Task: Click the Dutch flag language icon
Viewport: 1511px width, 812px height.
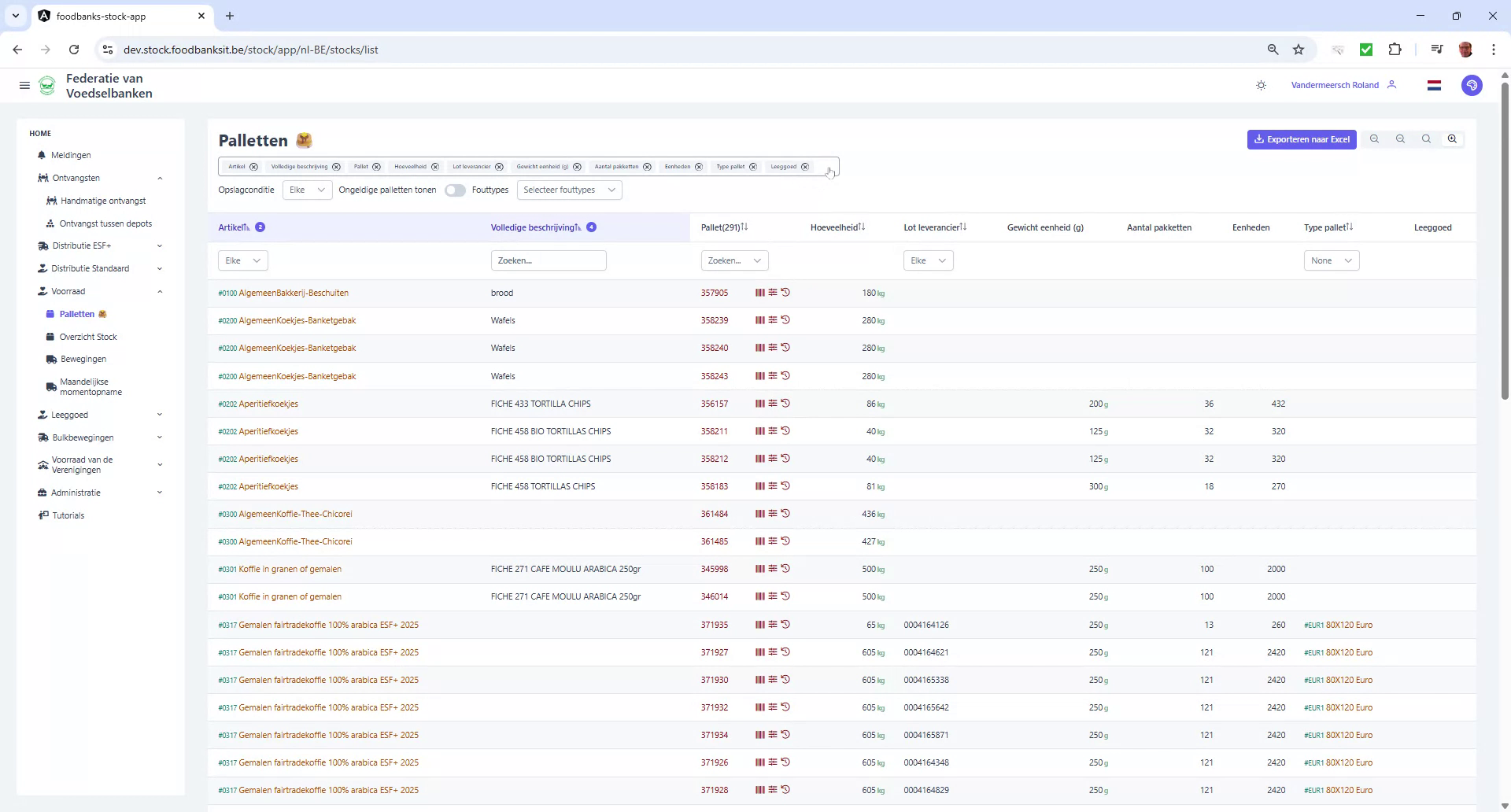Action: tap(1434, 85)
